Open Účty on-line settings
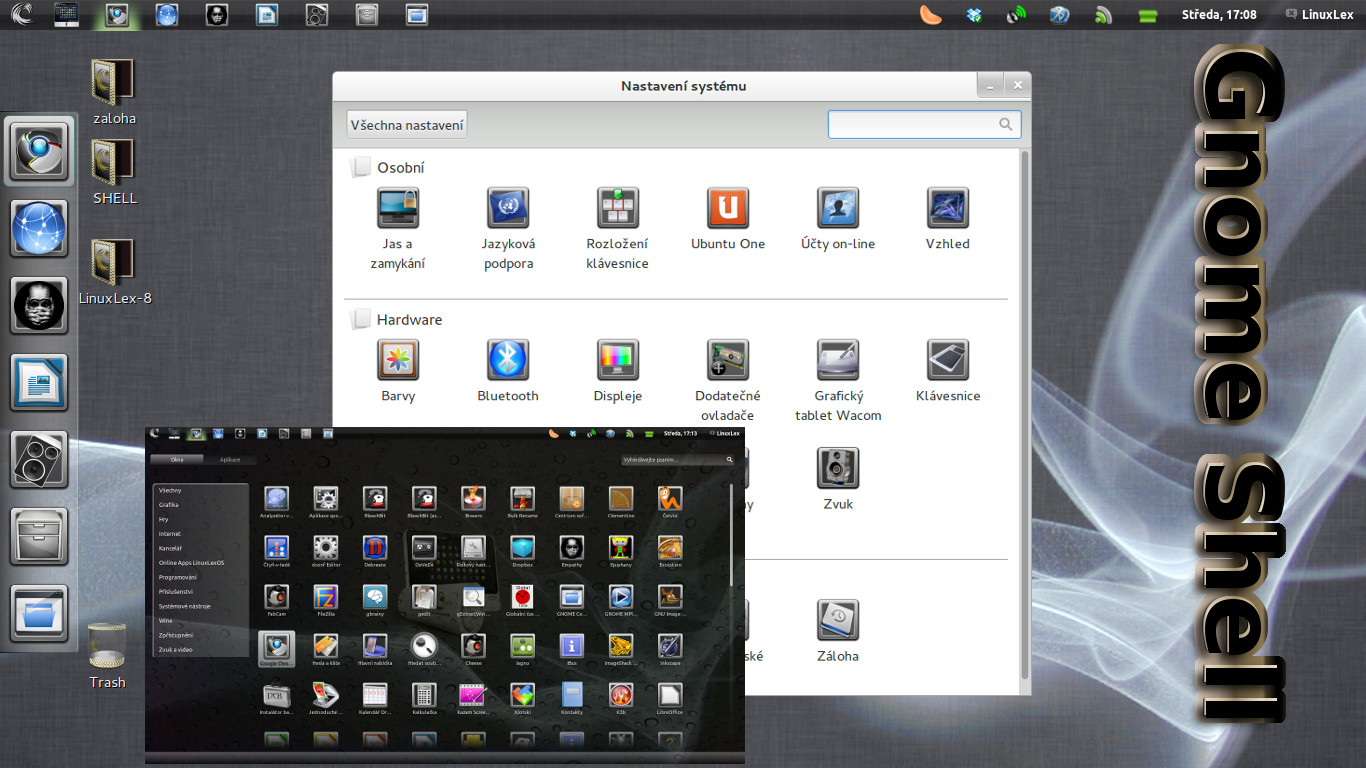The height and width of the screenshot is (768, 1366). coord(838,219)
